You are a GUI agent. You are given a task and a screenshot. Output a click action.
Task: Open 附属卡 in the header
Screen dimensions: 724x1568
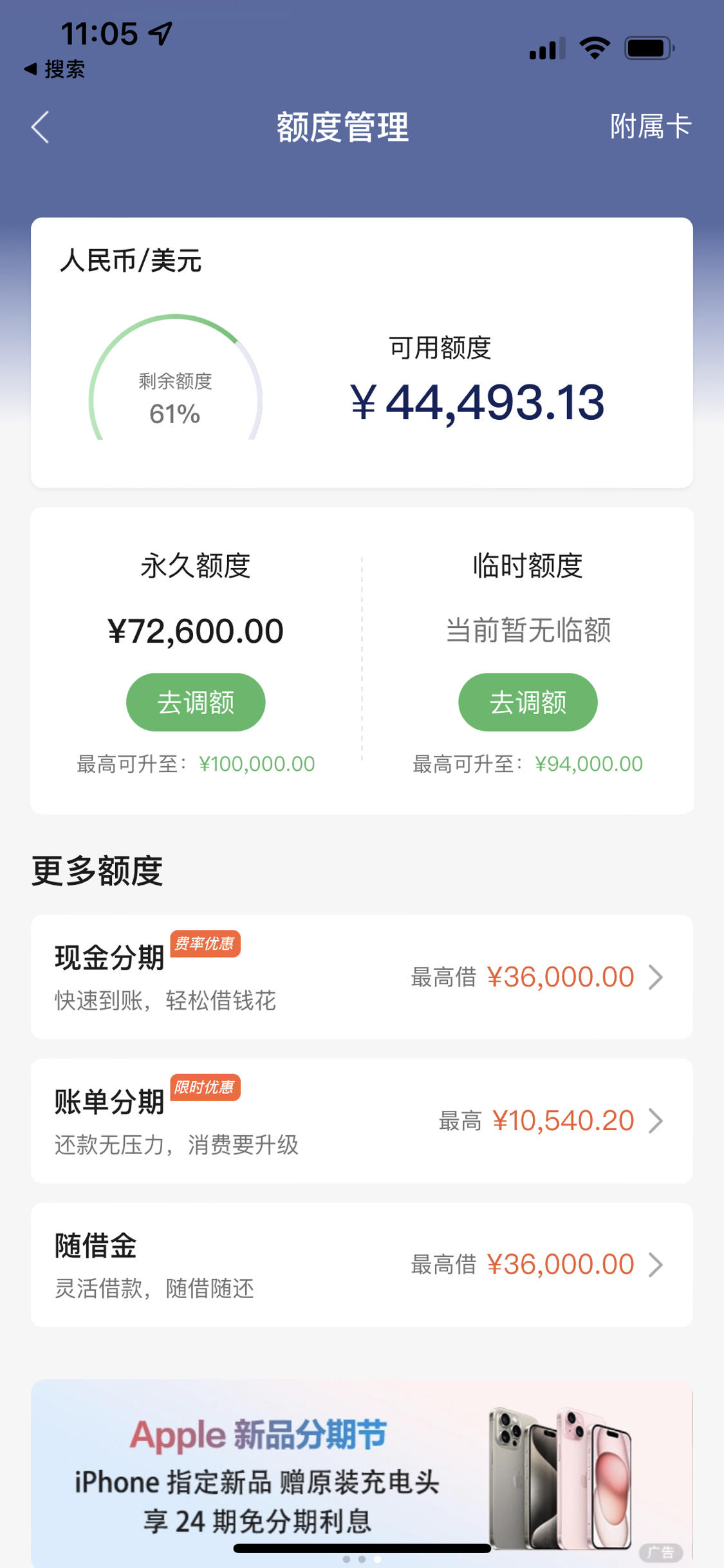pos(651,126)
